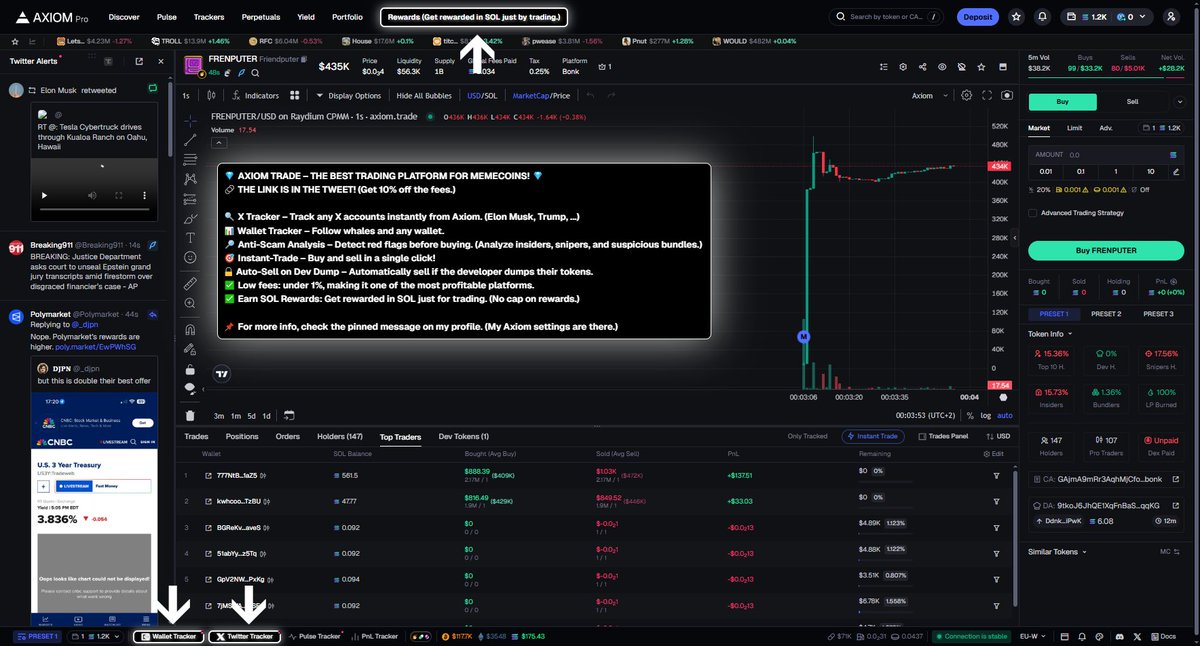Image resolution: width=1200 pixels, height=646 pixels.
Task: Filter the 777NtB...1aZ5 trader row
Action: [x=996, y=475]
